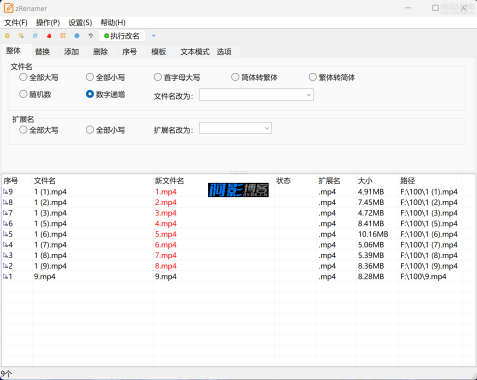477x380 pixels.
Task: Click the red toolbar icon
Action: (49, 36)
